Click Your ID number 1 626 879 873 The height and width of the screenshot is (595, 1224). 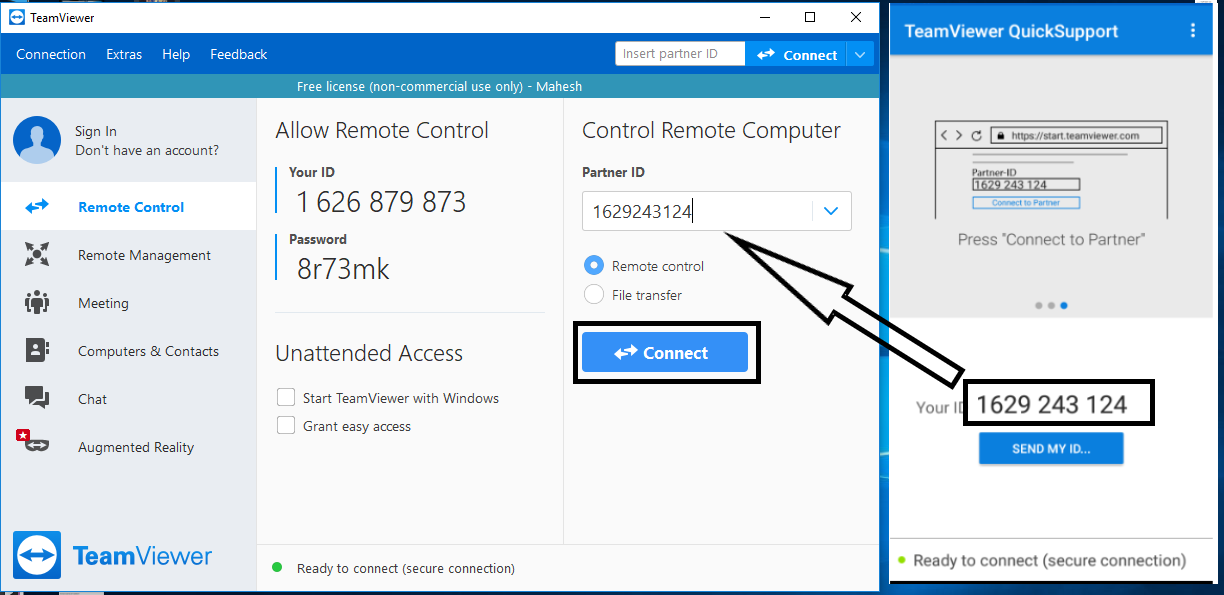pyautogui.click(x=381, y=203)
